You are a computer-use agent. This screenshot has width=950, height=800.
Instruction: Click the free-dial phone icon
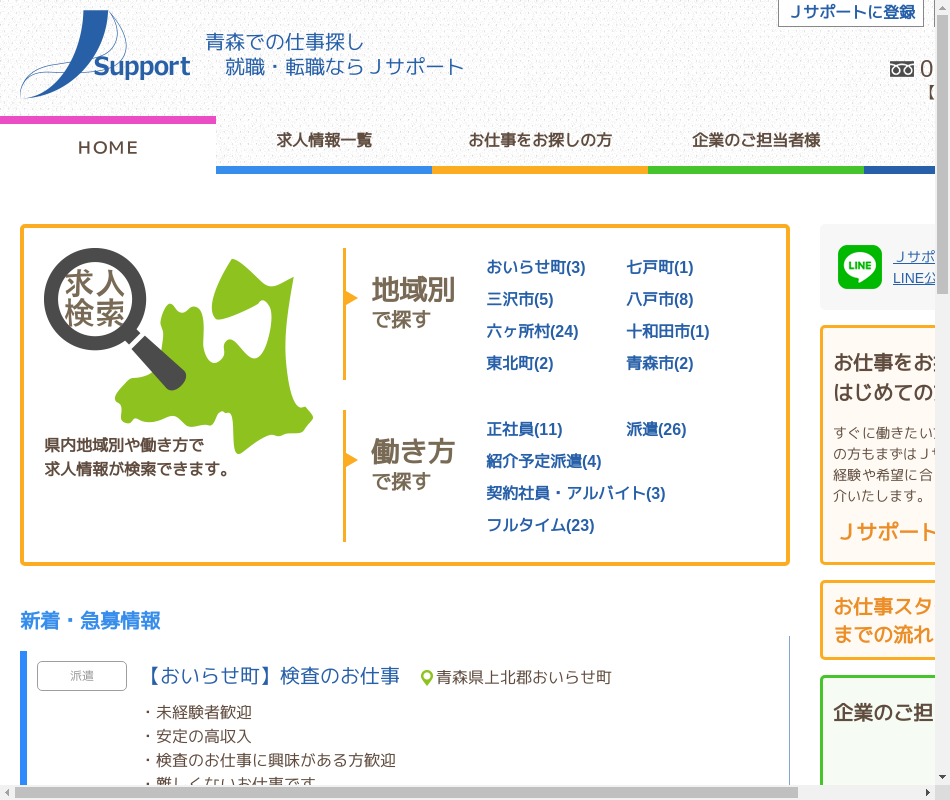point(902,69)
